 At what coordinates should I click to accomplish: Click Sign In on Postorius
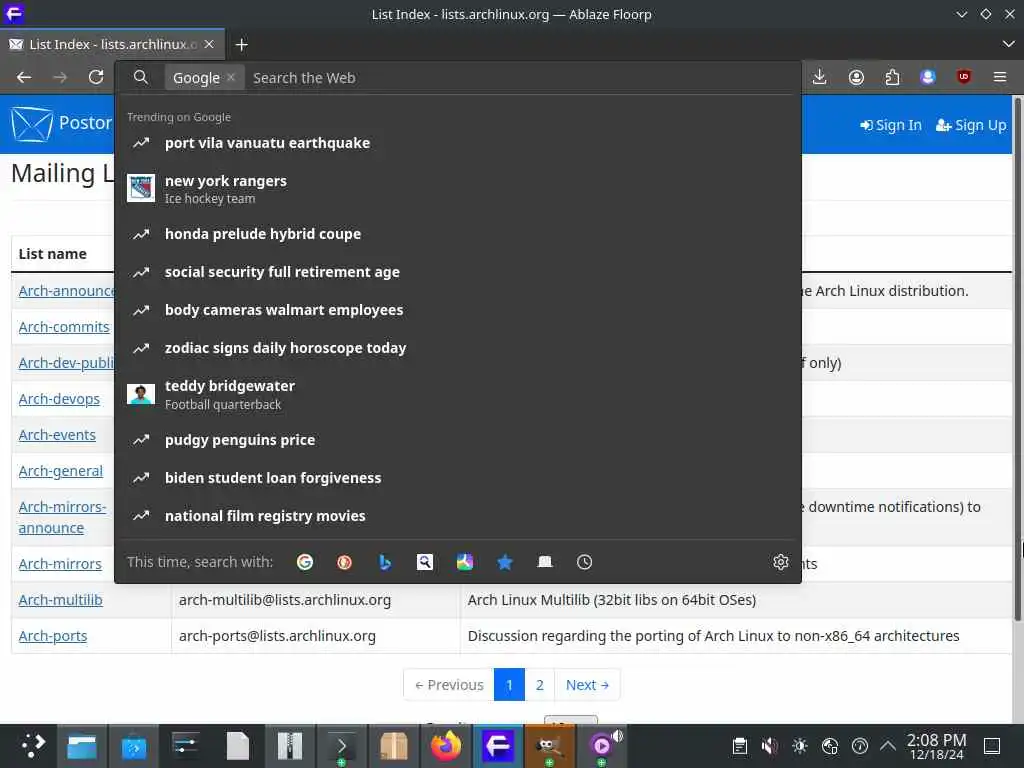tap(891, 125)
